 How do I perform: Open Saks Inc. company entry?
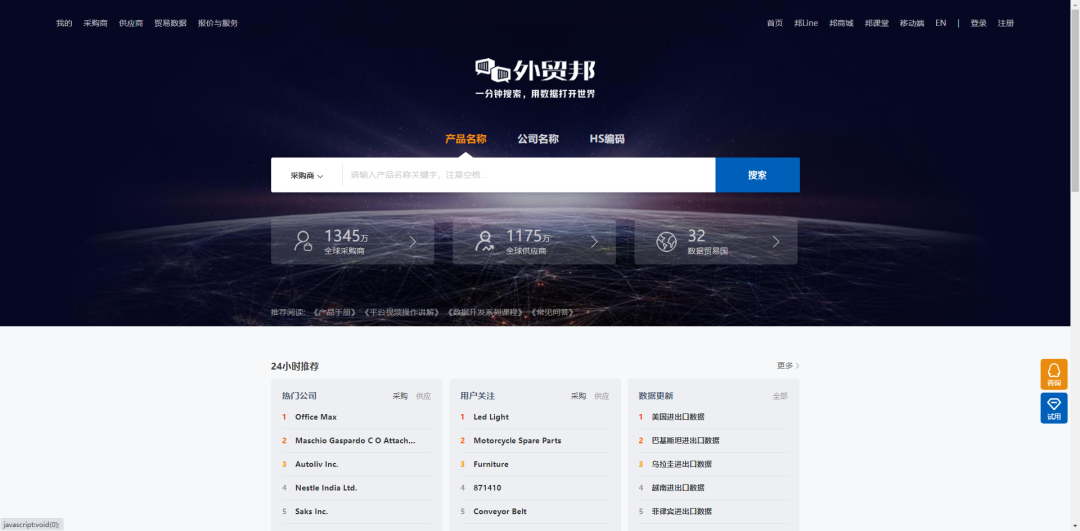click(311, 512)
